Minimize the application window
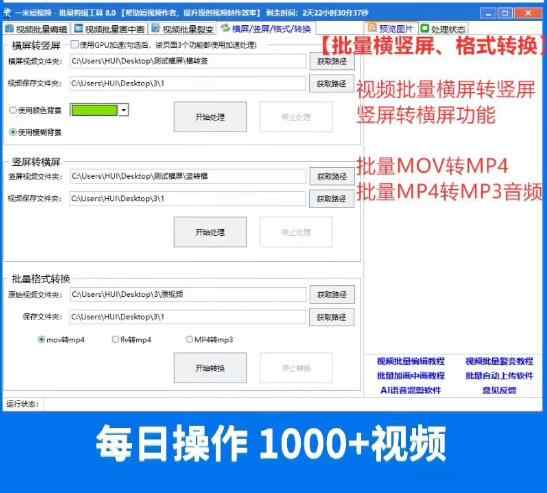The height and width of the screenshot is (493, 547). (488, 13)
